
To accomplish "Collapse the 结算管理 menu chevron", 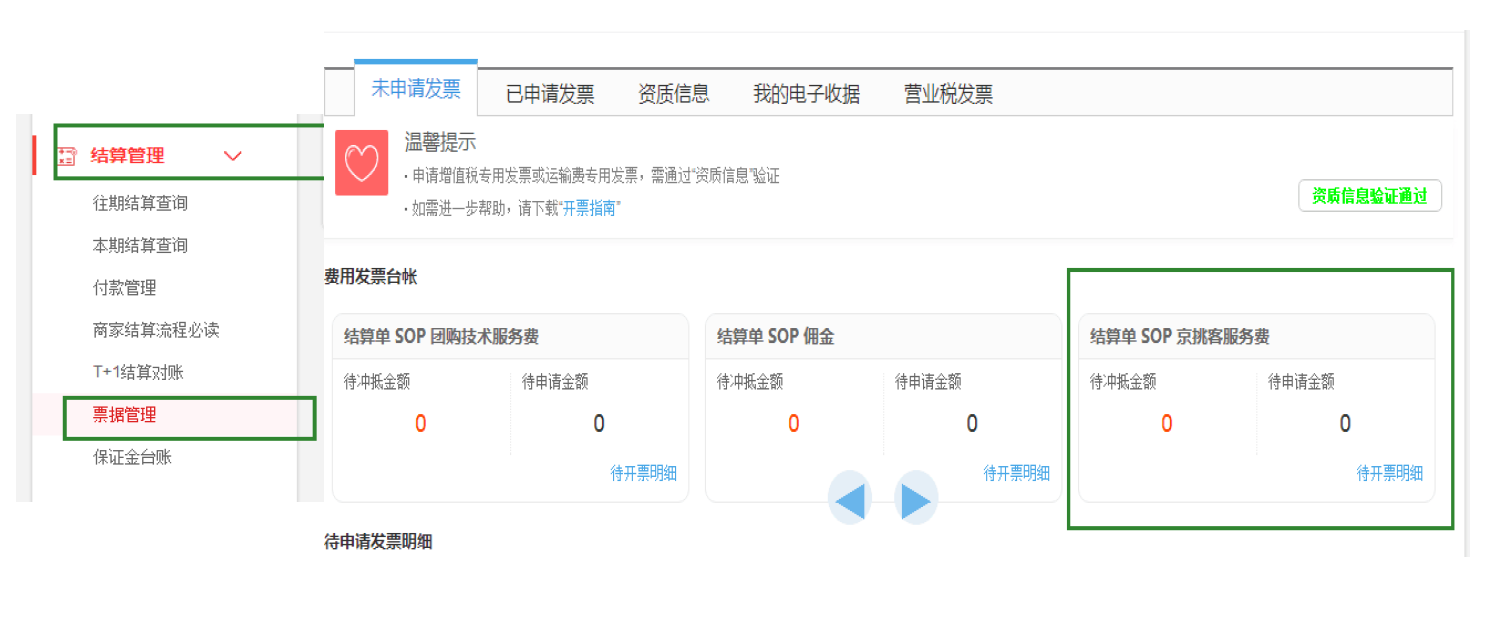I will click(233, 156).
